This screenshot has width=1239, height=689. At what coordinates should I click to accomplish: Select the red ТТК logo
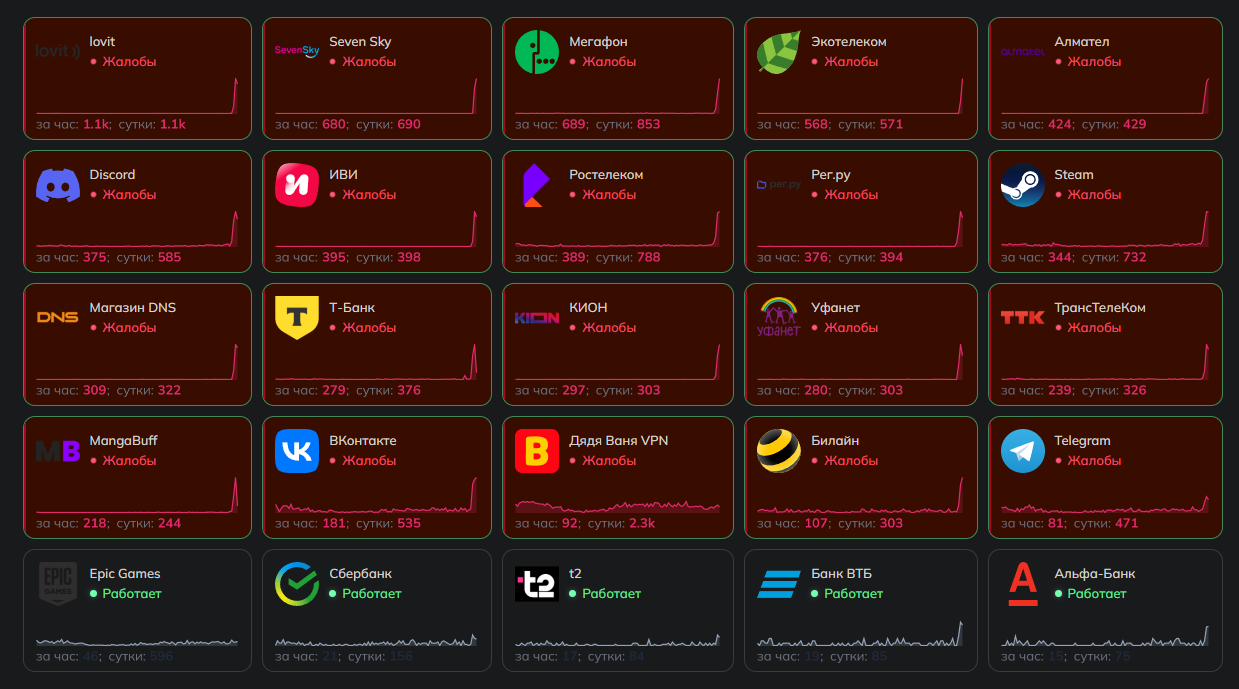(x=1023, y=318)
